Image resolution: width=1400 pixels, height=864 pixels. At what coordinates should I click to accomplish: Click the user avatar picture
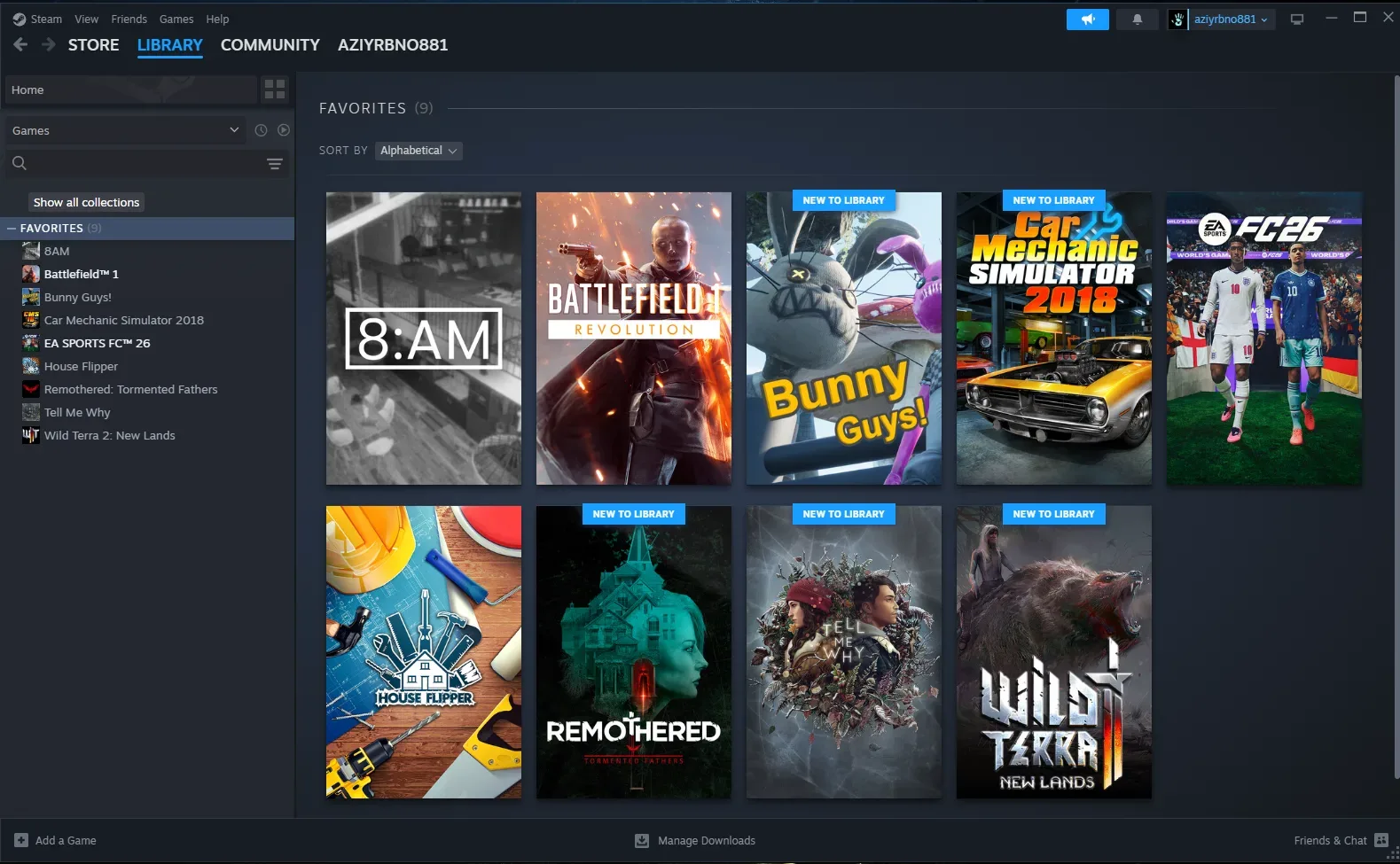[x=1177, y=19]
